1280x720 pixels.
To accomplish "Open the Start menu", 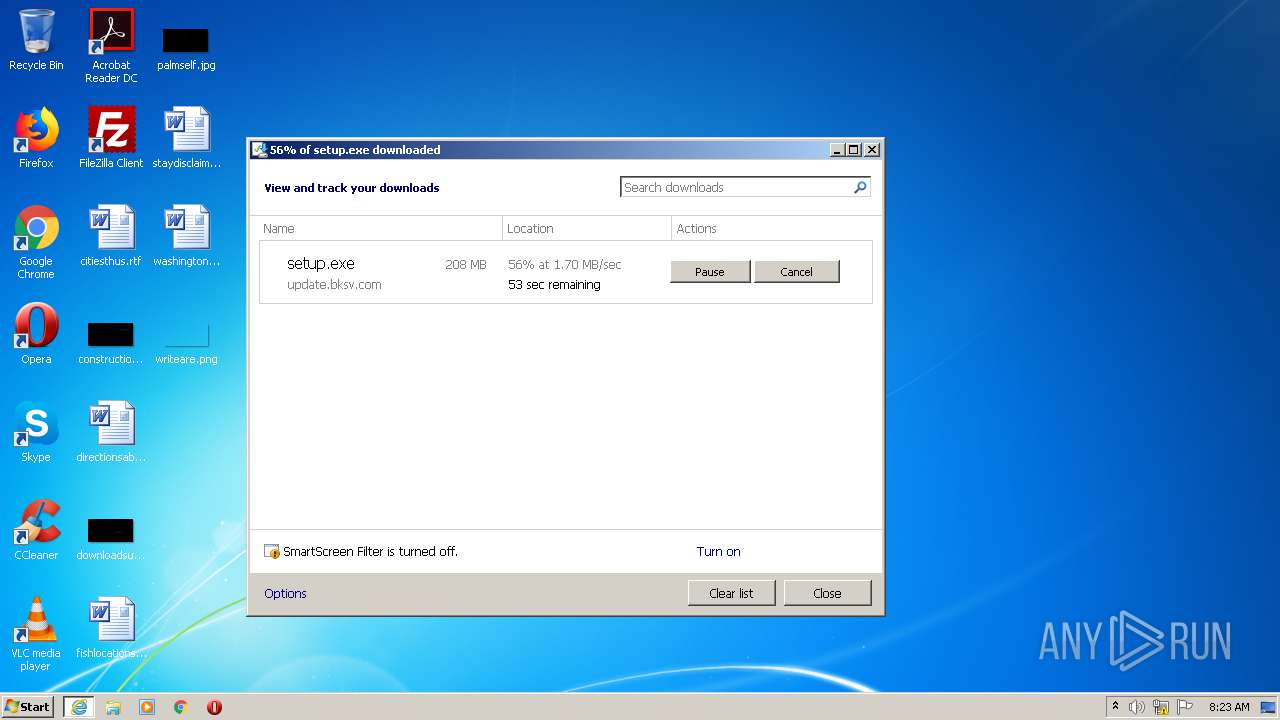I will point(27,706).
